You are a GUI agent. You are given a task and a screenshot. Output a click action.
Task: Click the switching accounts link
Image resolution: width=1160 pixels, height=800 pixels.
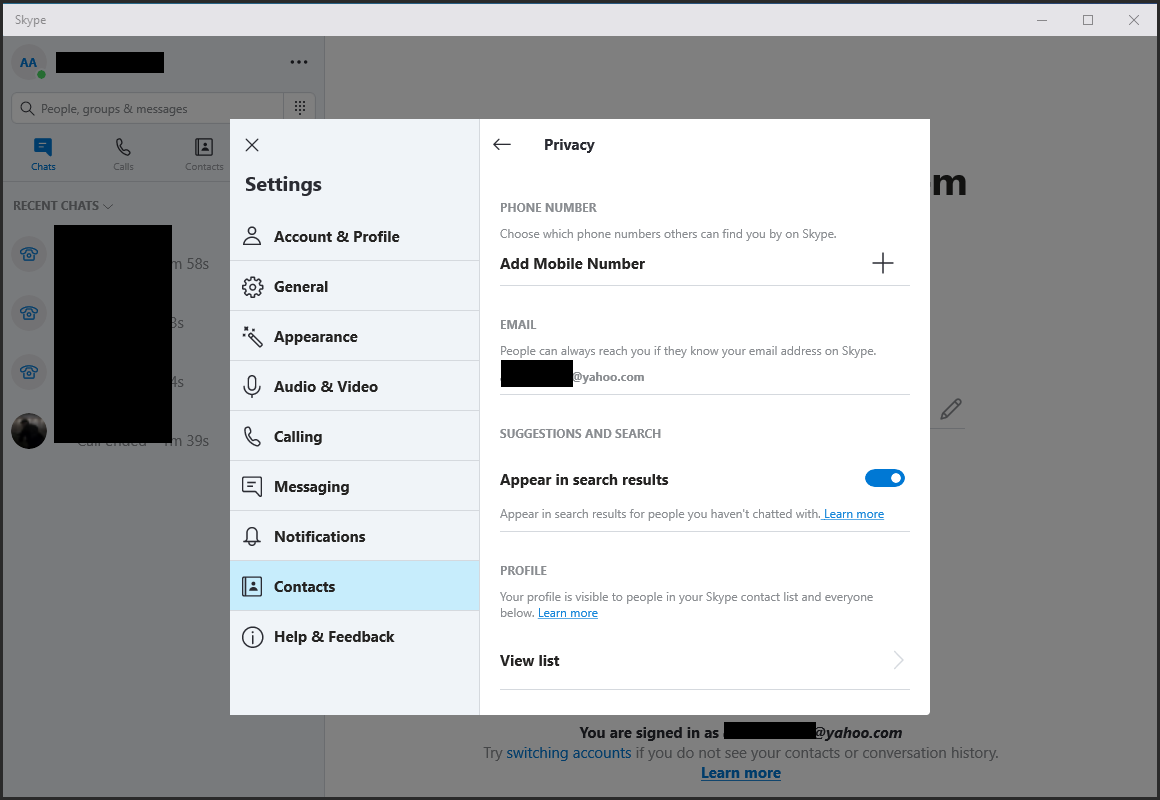click(568, 753)
